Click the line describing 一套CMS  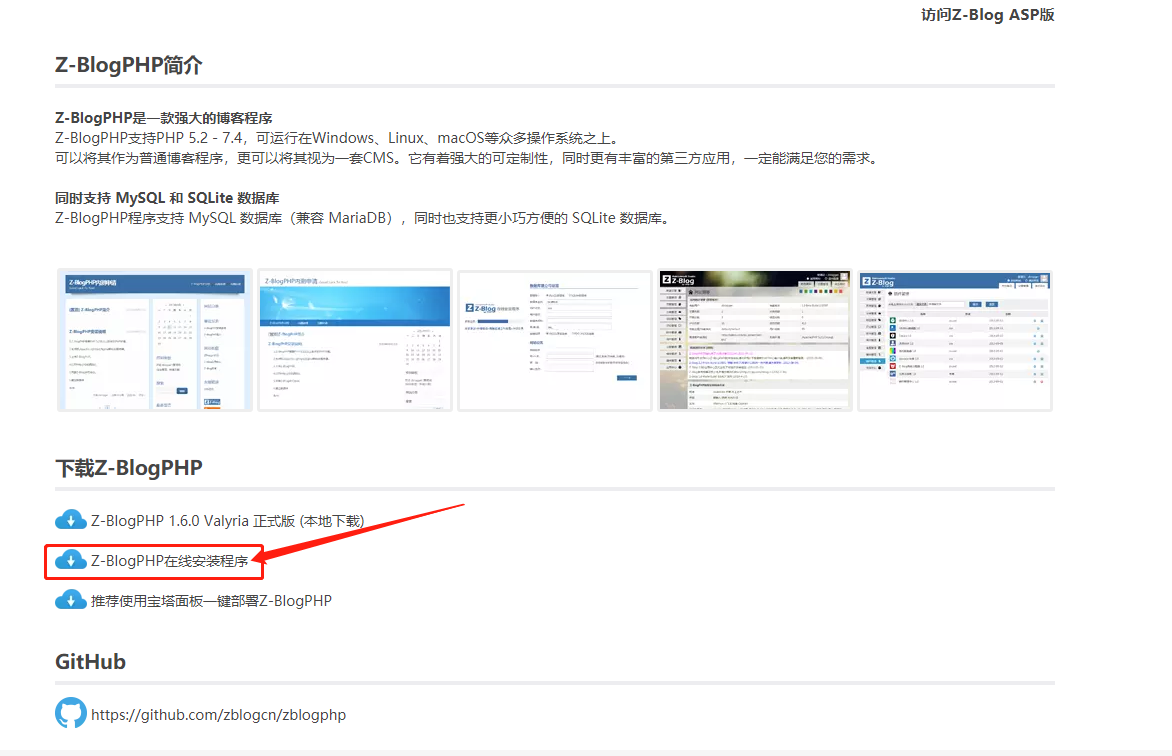468,159
